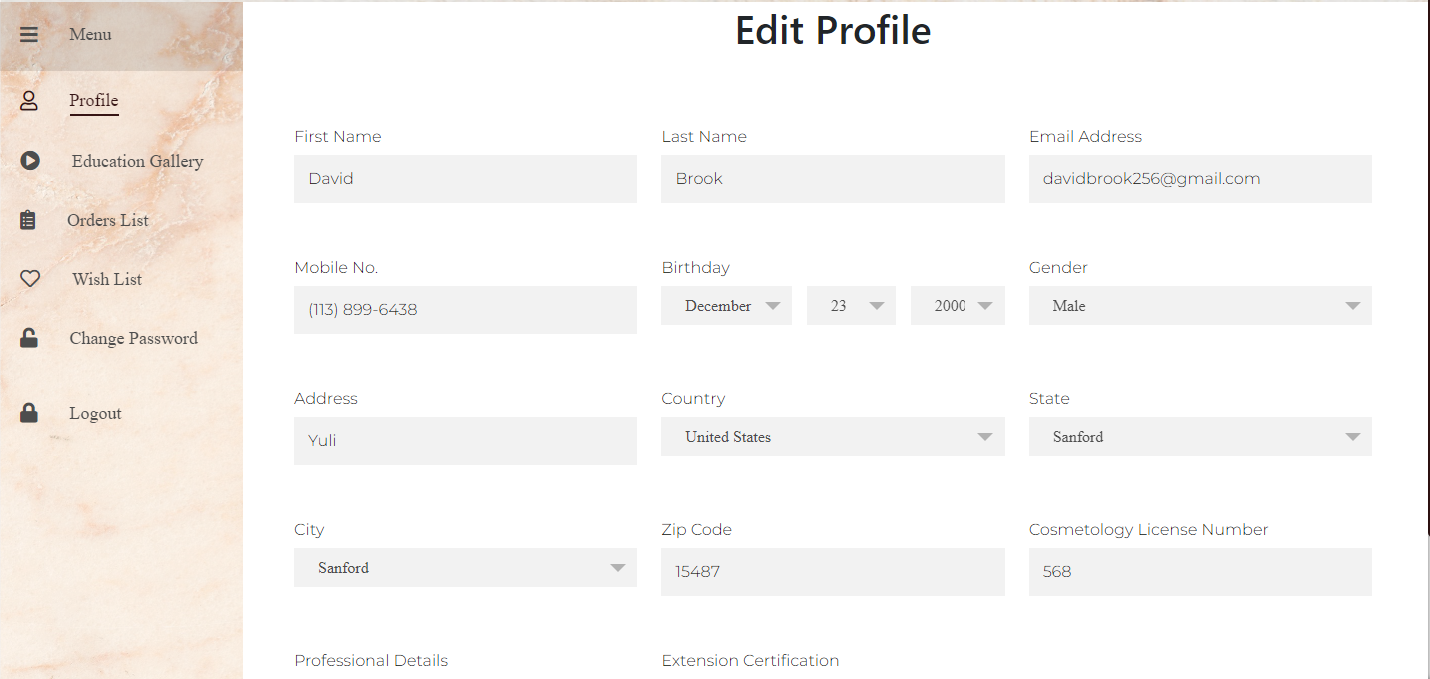Click the hamburger menu icon

(x=28, y=34)
